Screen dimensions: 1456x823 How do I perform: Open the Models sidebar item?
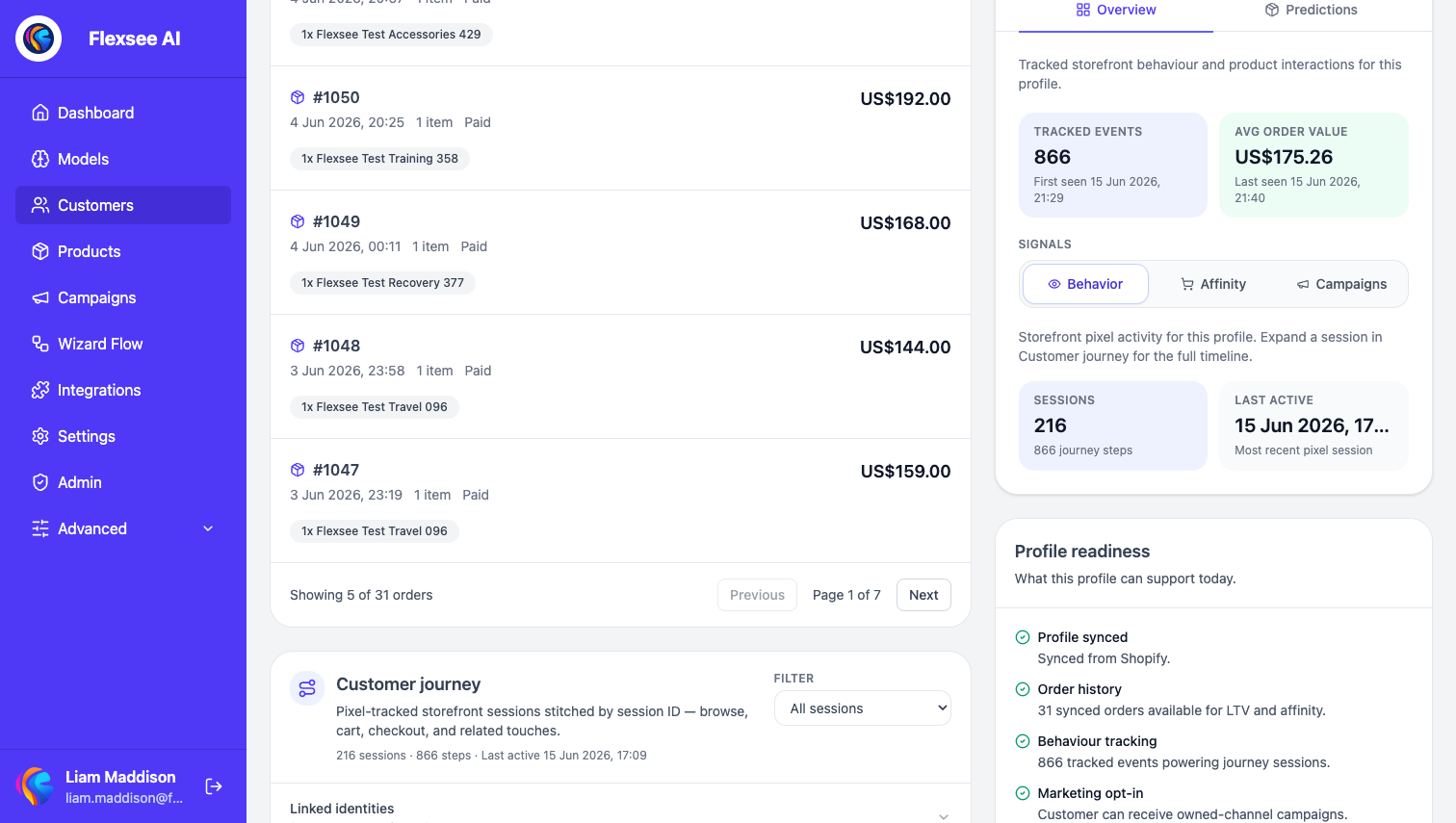[x=123, y=159]
